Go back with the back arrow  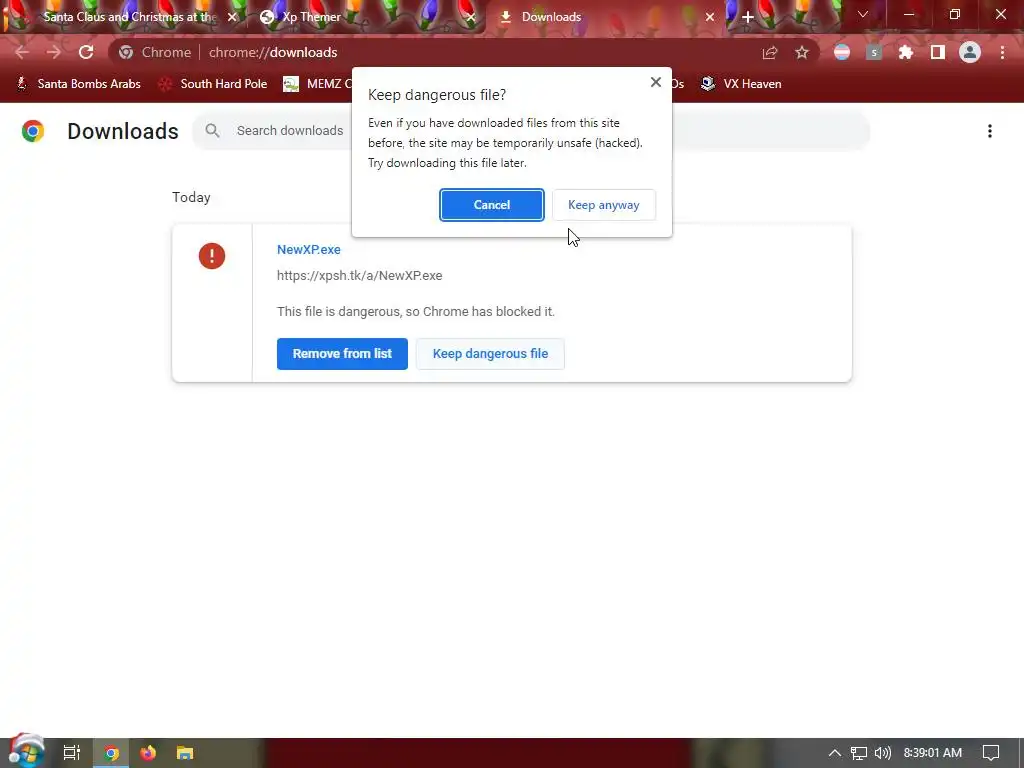22,52
